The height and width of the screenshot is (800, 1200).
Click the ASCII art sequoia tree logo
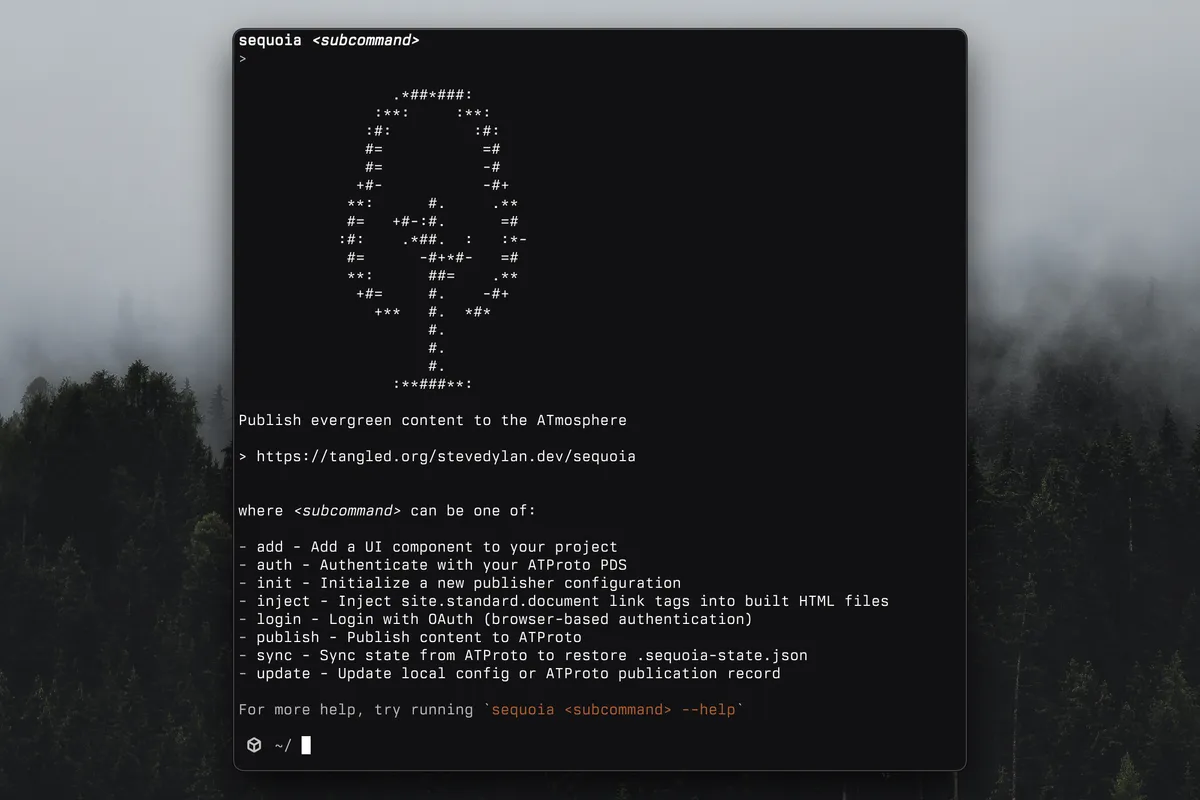433,239
